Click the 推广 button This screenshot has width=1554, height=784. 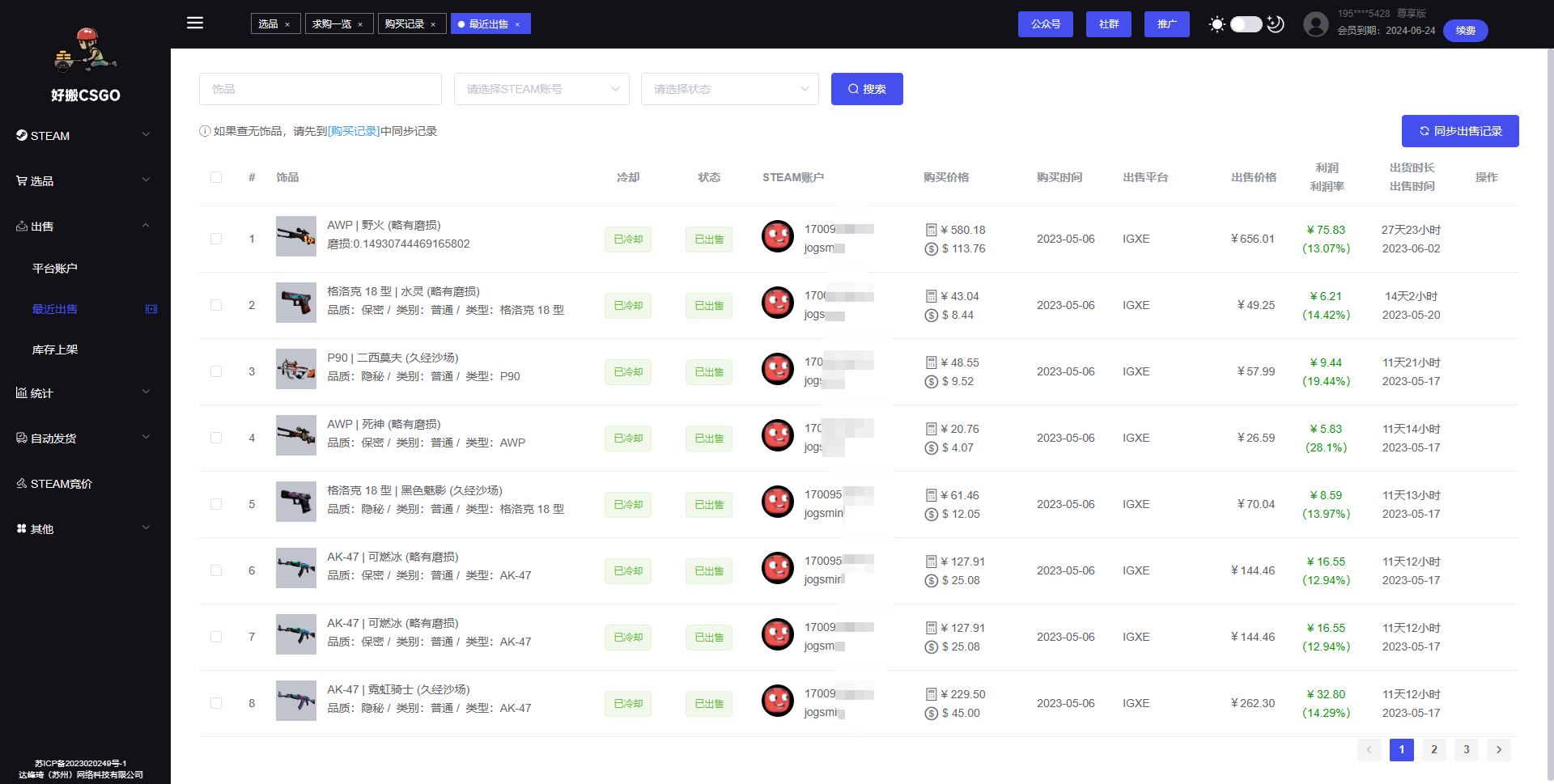(x=1167, y=24)
